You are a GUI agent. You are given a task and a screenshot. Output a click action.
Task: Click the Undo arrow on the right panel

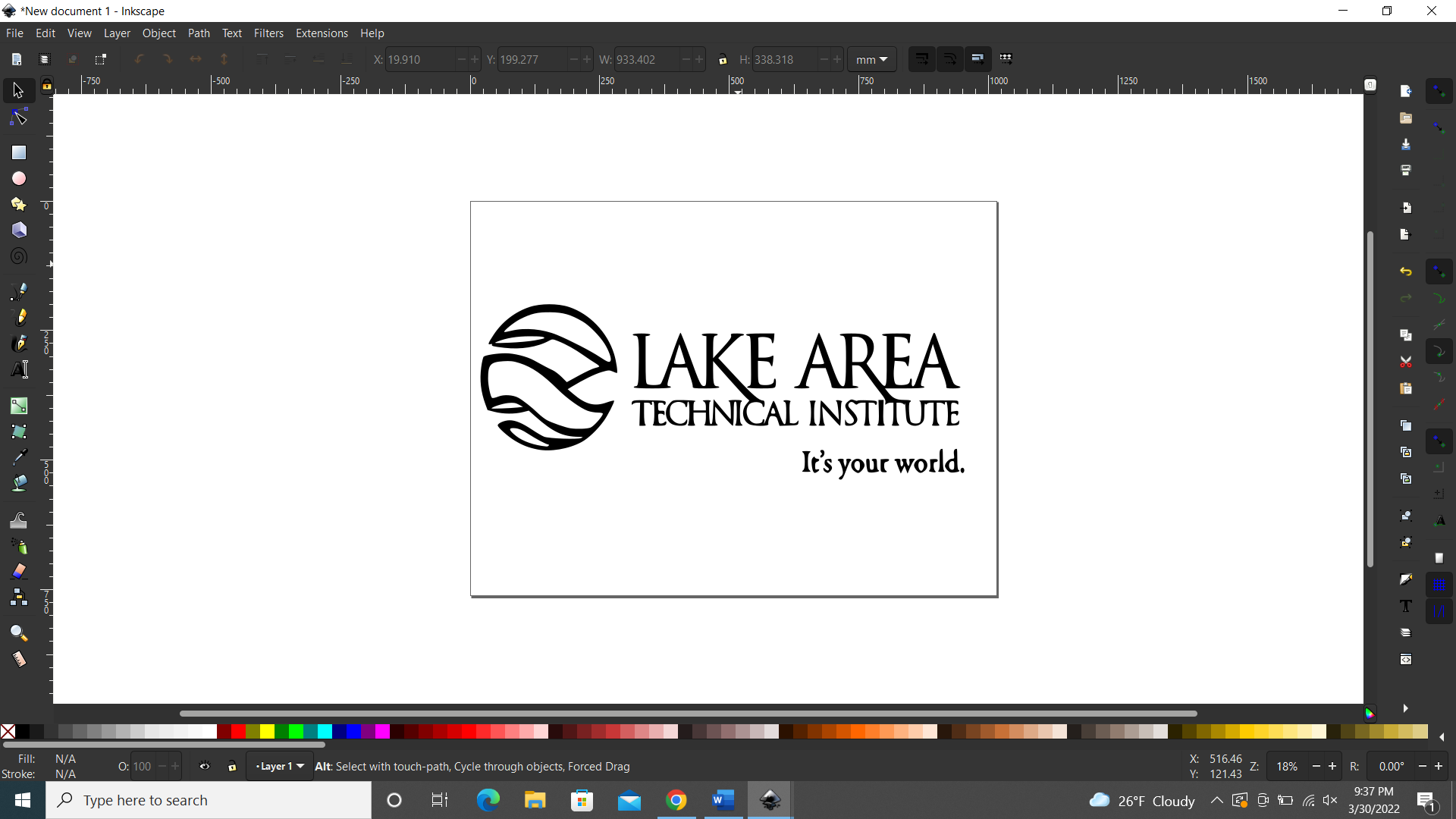[1407, 271]
